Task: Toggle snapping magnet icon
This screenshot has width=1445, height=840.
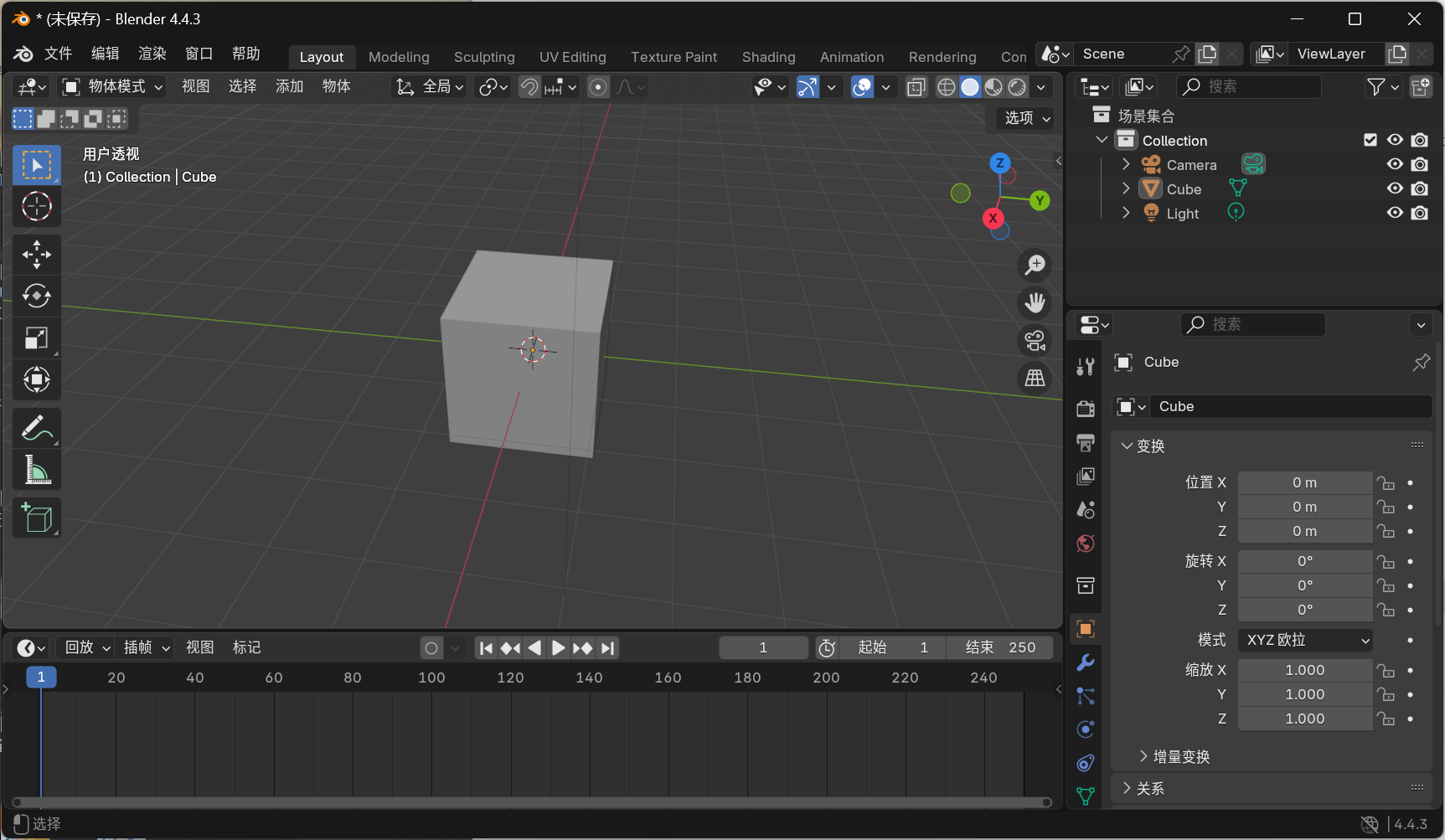Action: (529, 87)
